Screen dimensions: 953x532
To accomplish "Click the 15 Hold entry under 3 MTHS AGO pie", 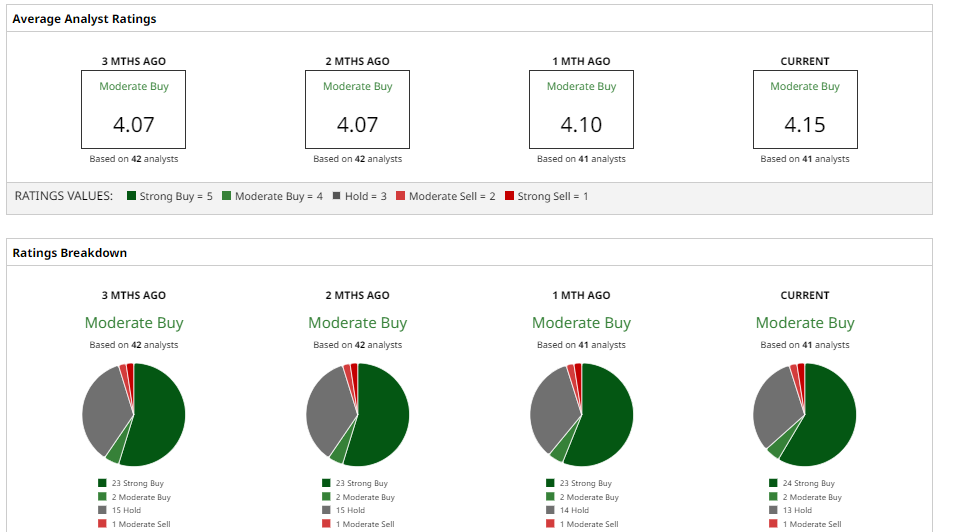I will (x=126, y=510).
